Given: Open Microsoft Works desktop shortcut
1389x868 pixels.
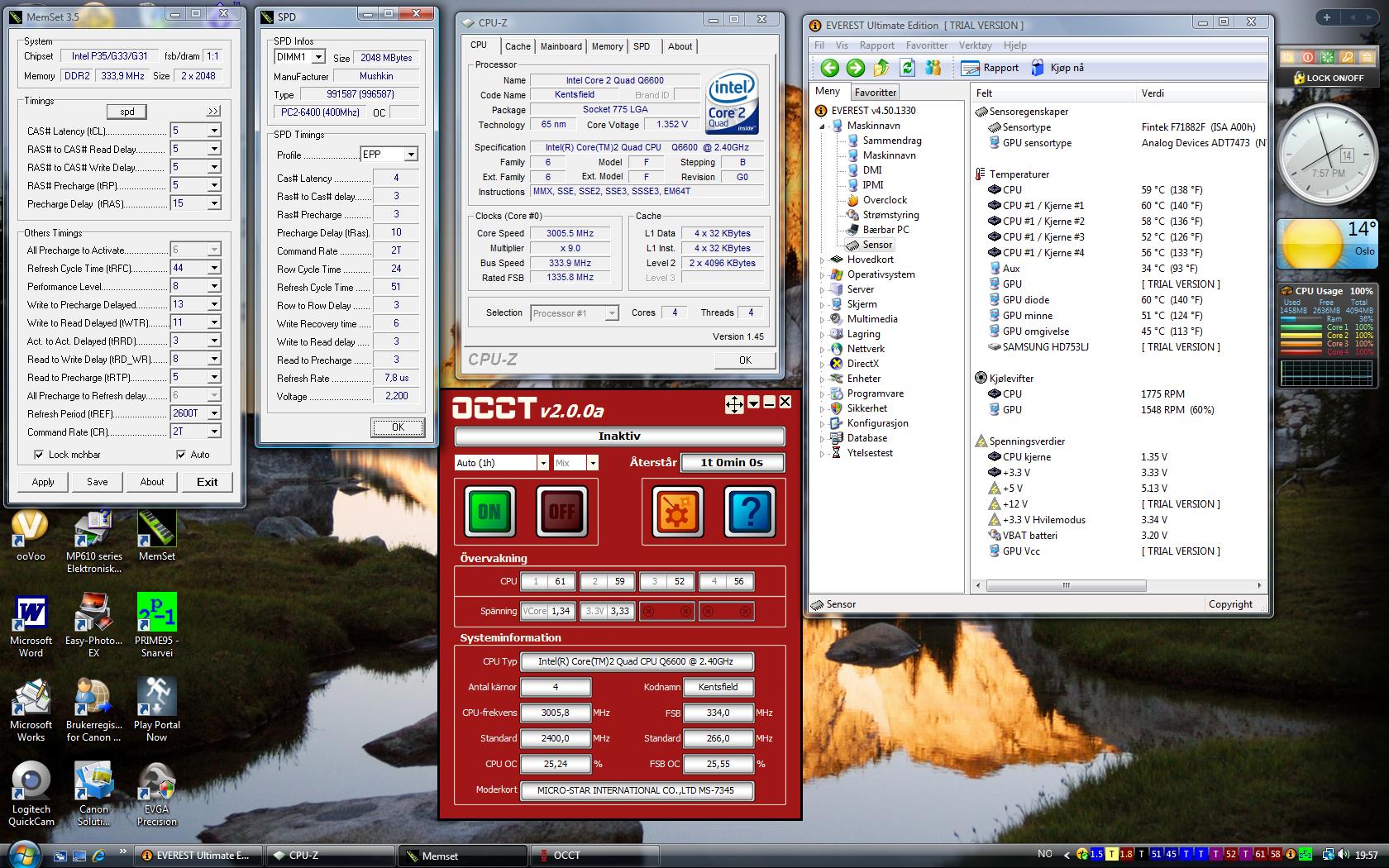Looking at the screenshot, I should [31, 710].
